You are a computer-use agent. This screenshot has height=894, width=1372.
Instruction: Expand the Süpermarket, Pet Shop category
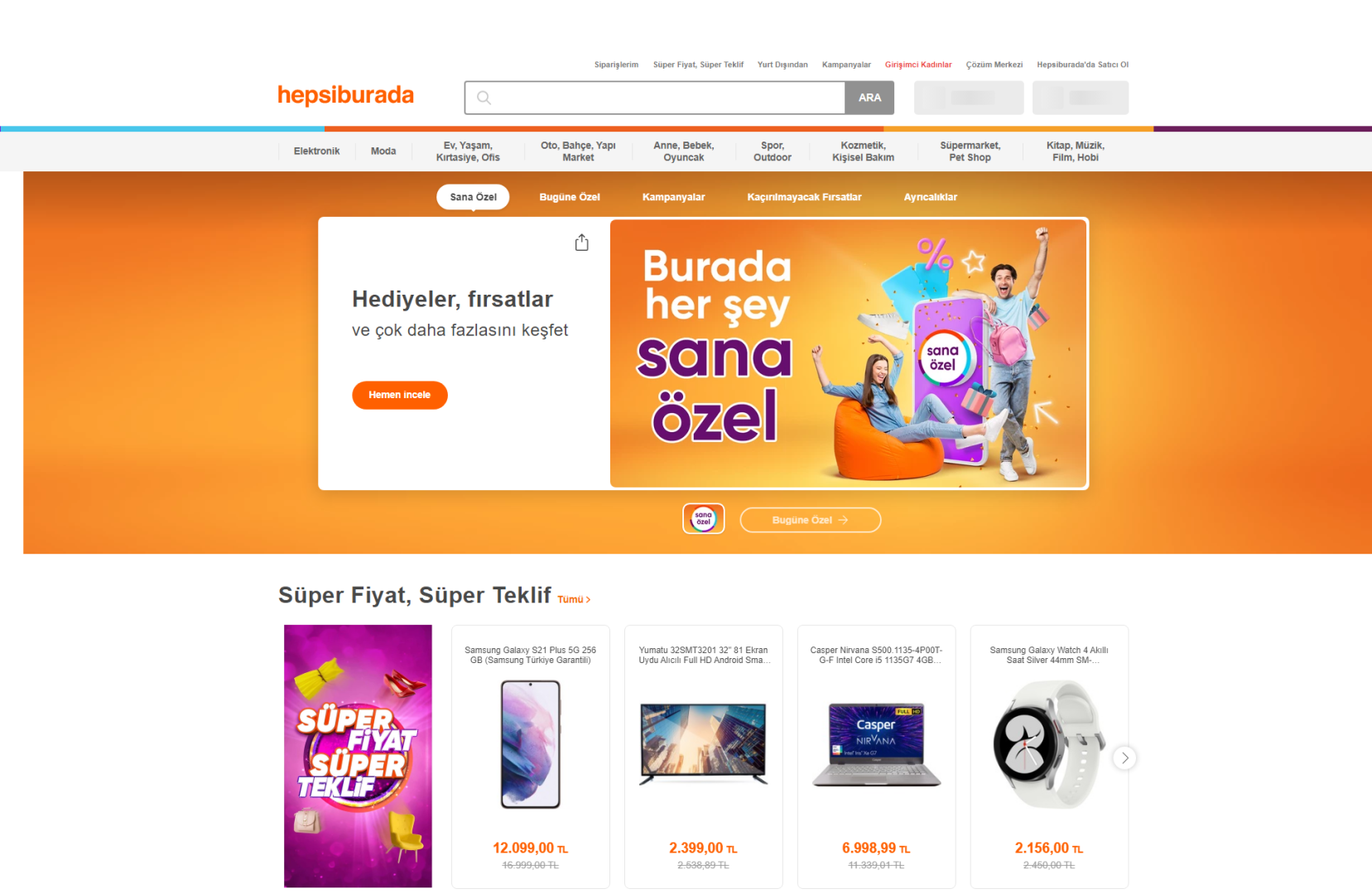(x=970, y=151)
